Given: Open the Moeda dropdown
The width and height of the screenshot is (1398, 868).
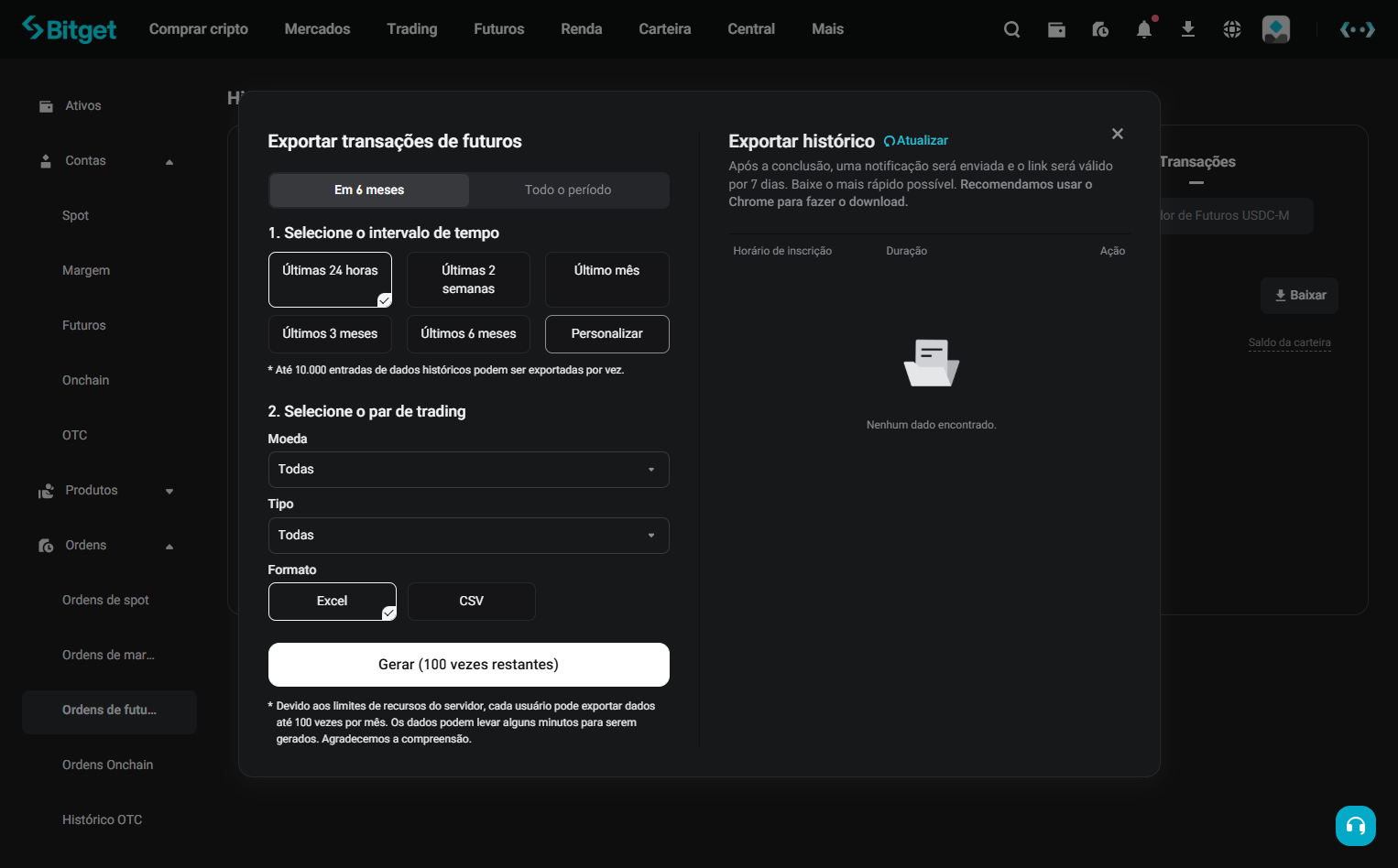Looking at the screenshot, I should [x=468, y=470].
